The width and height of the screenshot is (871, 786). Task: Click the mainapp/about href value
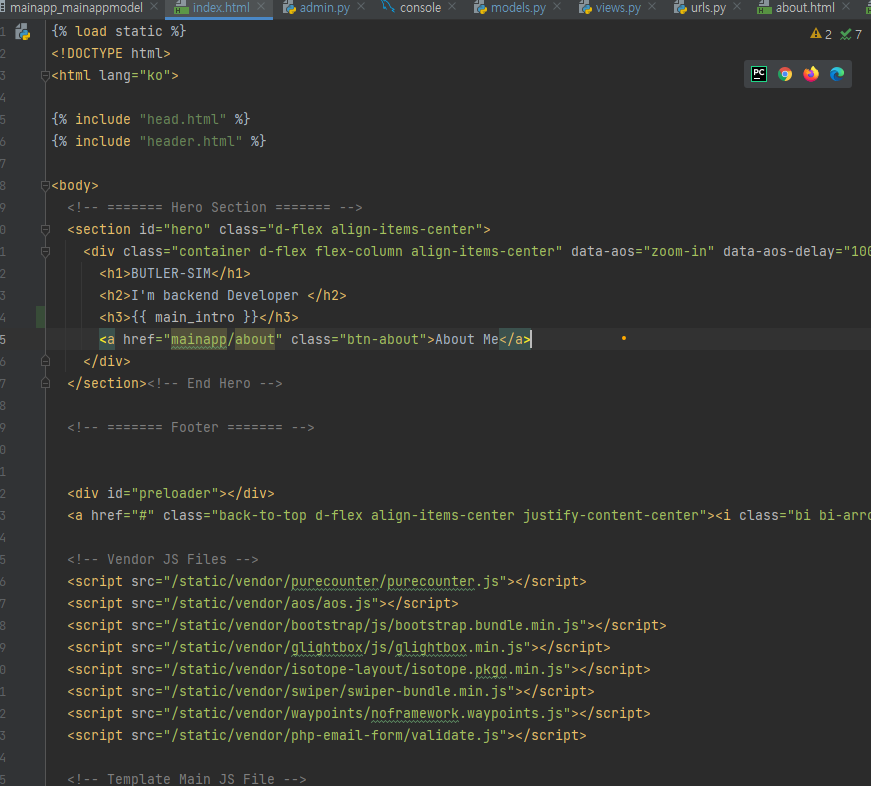(223, 339)
